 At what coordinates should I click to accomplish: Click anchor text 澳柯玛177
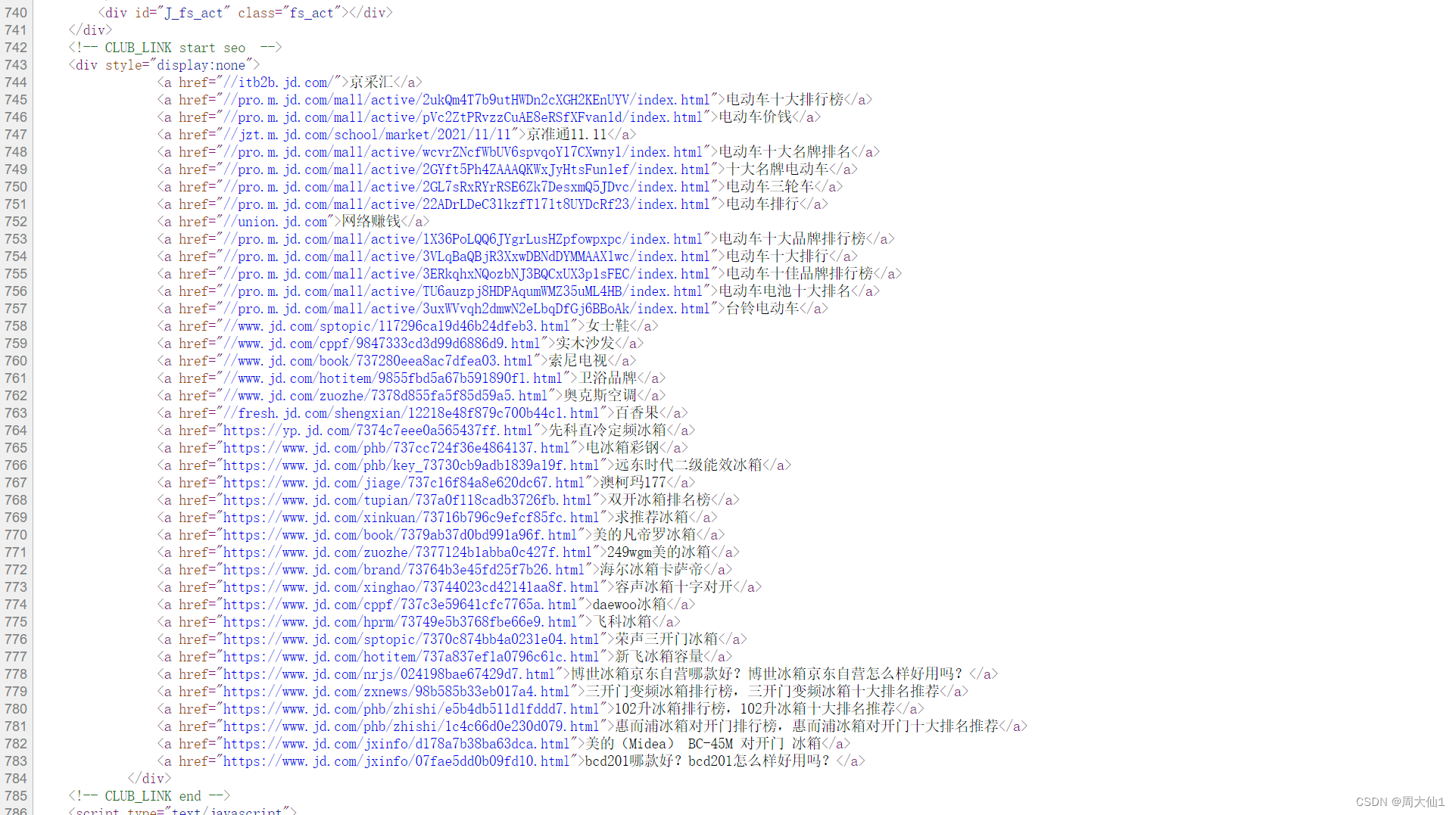[x=633, y=483]
